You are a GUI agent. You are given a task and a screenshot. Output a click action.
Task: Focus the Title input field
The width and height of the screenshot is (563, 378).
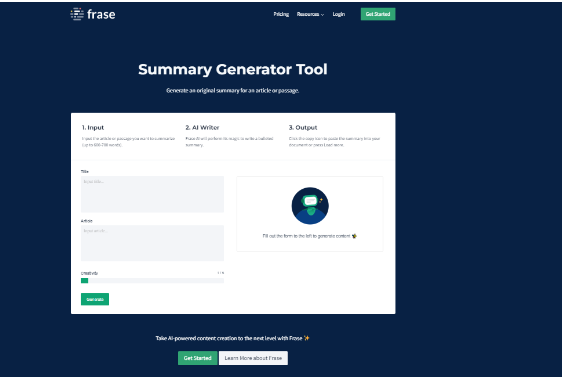(152, 194)
